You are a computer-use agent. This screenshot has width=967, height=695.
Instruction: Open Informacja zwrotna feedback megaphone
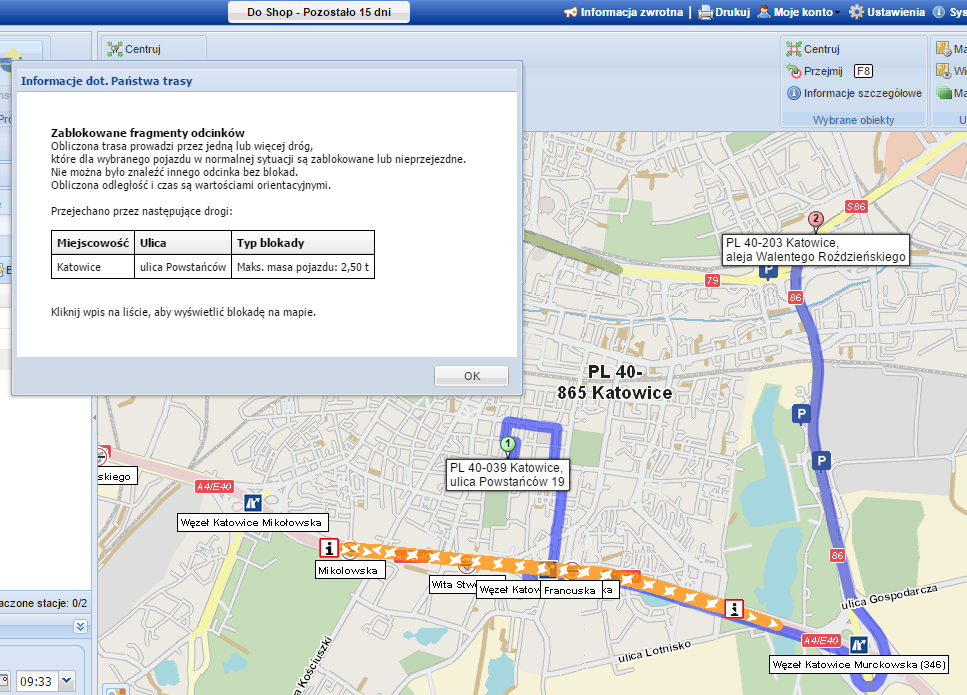click(x=571, y=12)
